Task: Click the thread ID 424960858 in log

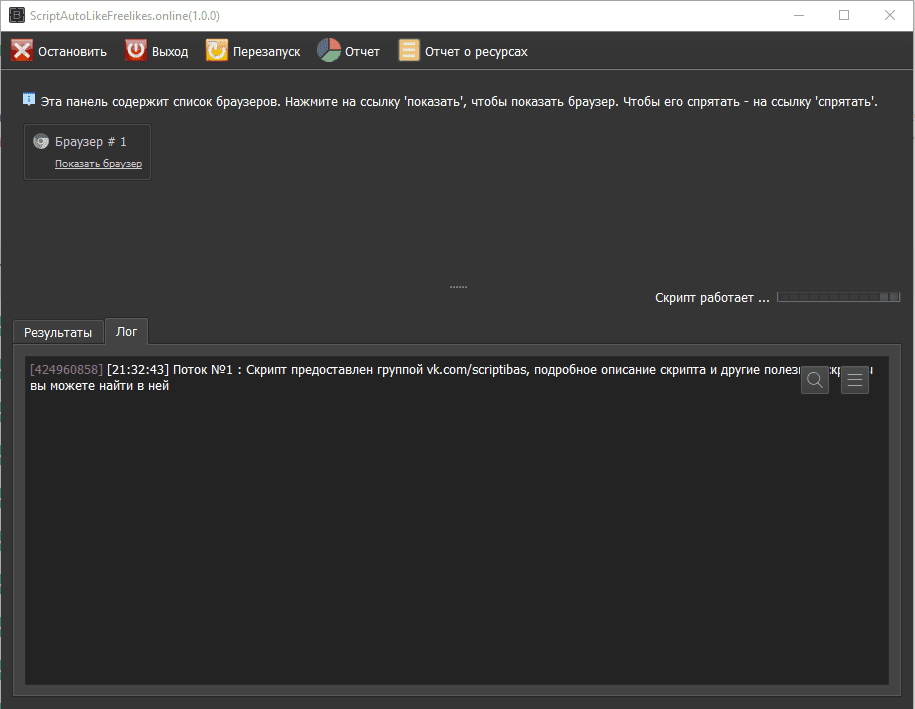Action: click(66, 370)
